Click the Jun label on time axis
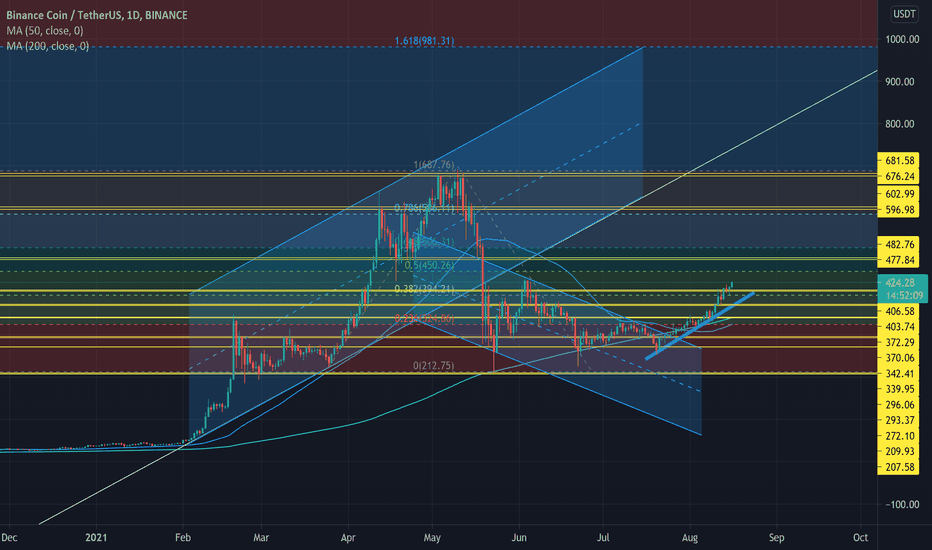This screenshot has width=932, height=550. coord(519,538)
